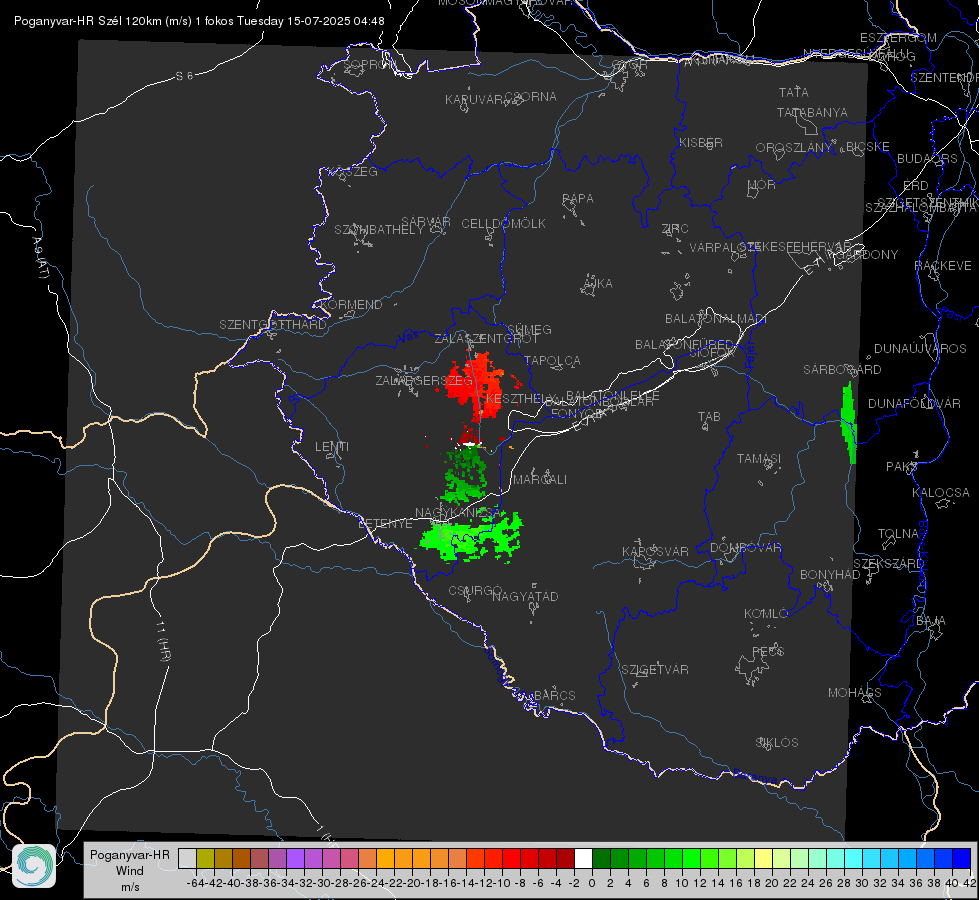
Task: Click the SÁRBOGÁRD town label
Action: click(842, 370)
